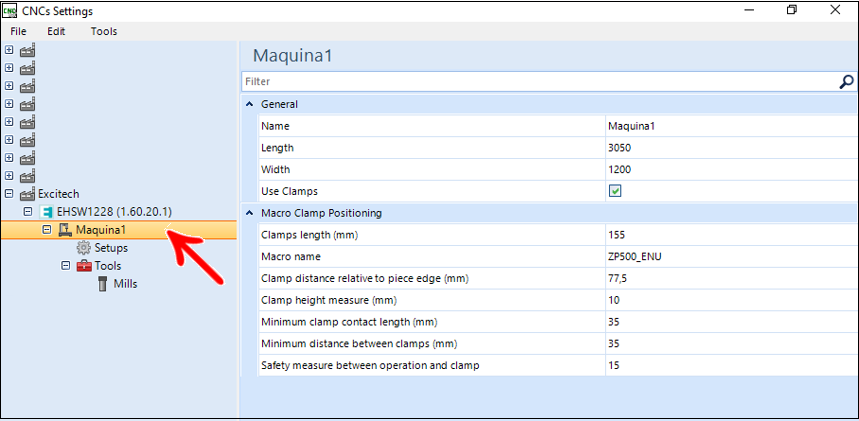Select EHSW1228 (1.60.20.1) in the tree
Image resolution: width=859 pixels, height=421 pixels.
pyautogui.click(x=114, y=212)
